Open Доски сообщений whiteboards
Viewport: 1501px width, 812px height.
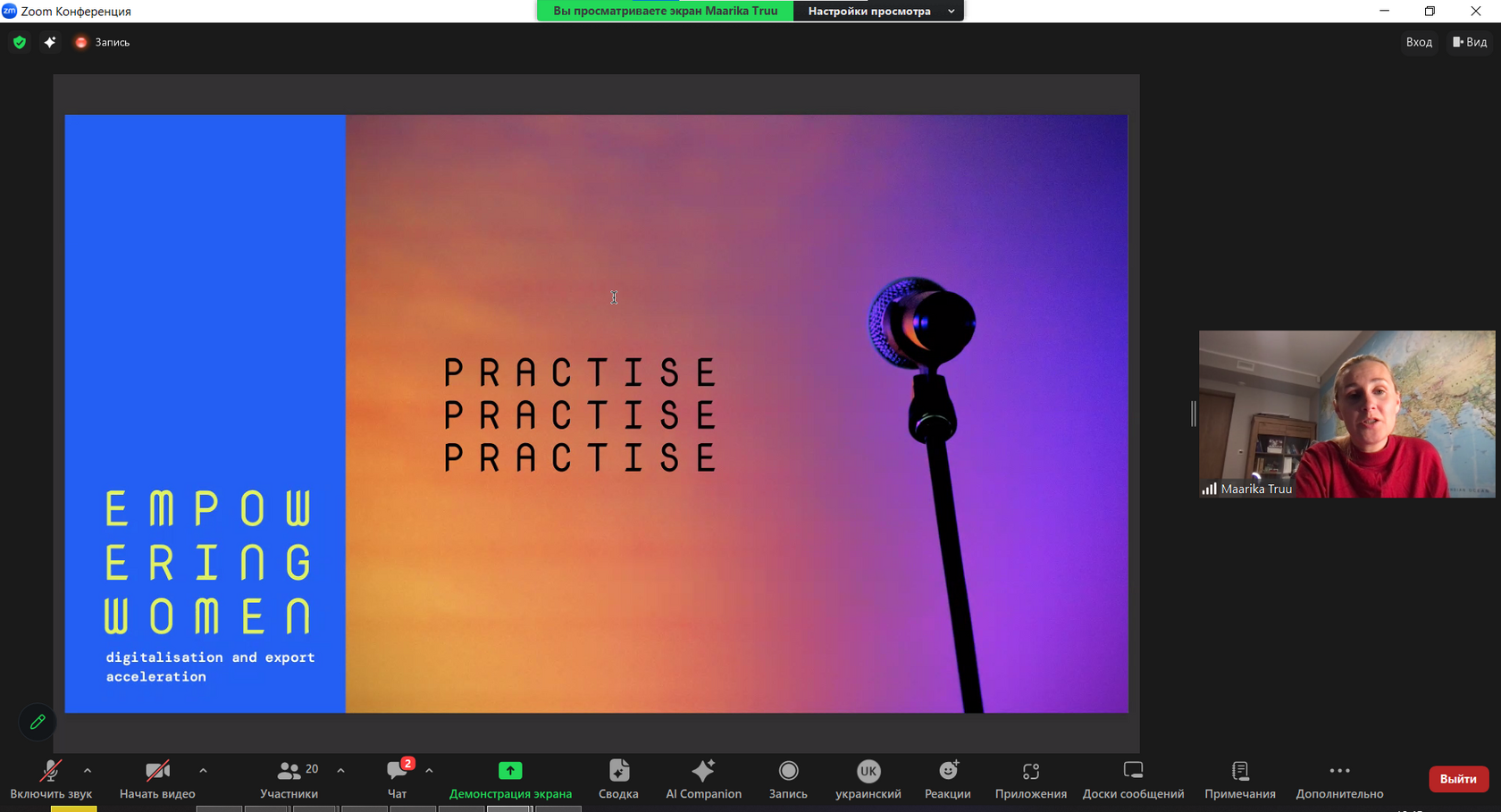coord(1133,779)
